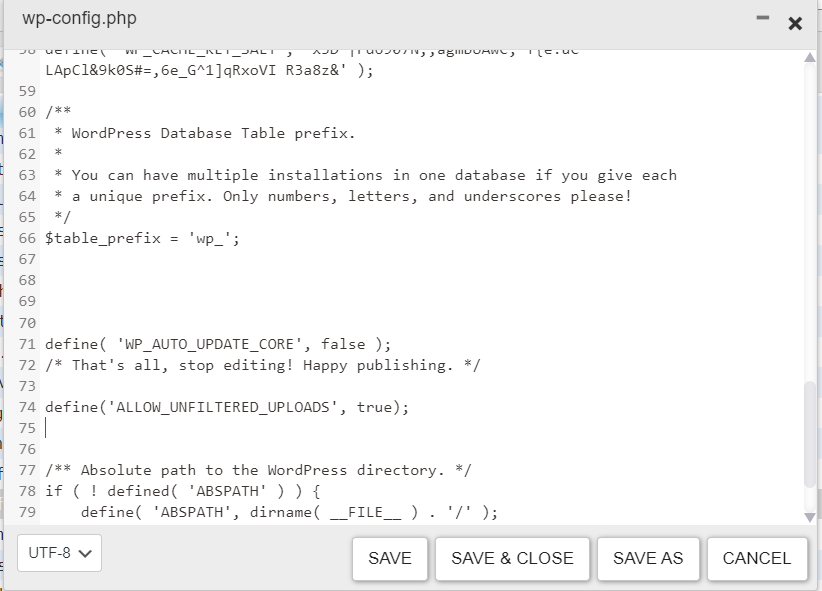Image resolution: width=822 pixels, height=591 pixels.
Task: Click the $table_prefix code line
Action: (143, 239)
